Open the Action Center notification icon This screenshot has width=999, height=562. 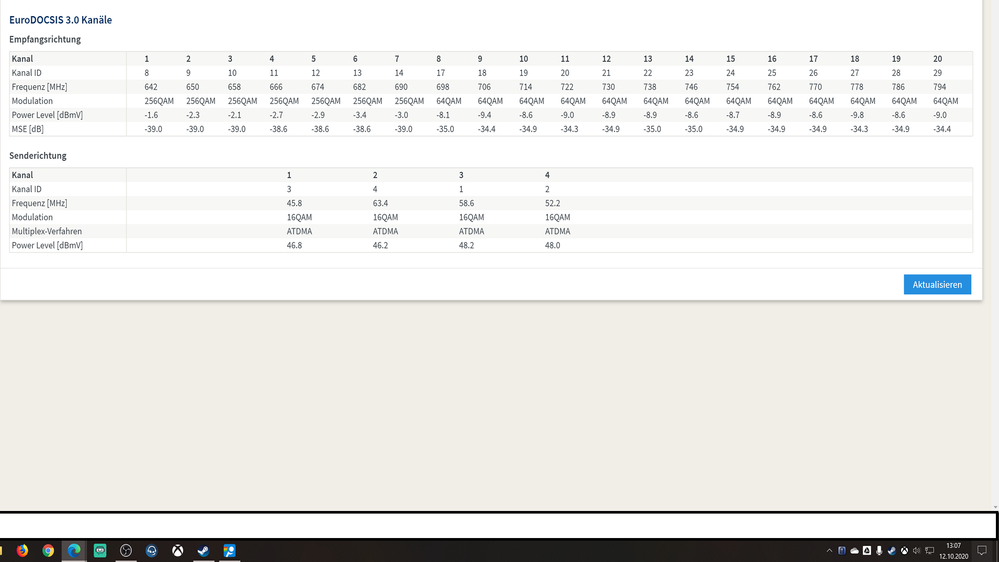point(982,551)
